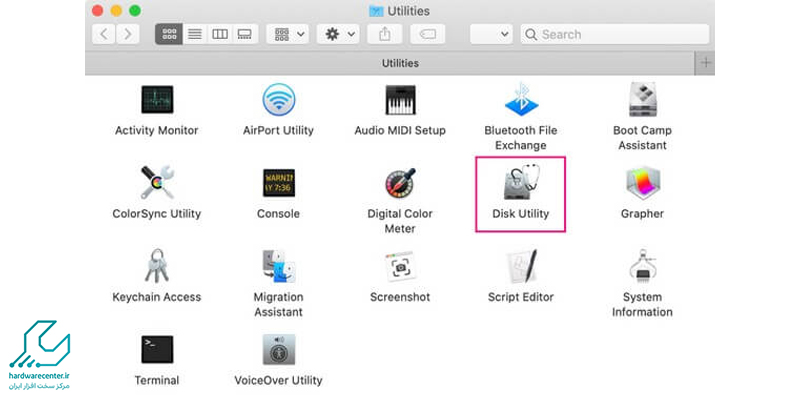
Task: Open the group-by arrangement dropdown
Action: pos(288,34)
